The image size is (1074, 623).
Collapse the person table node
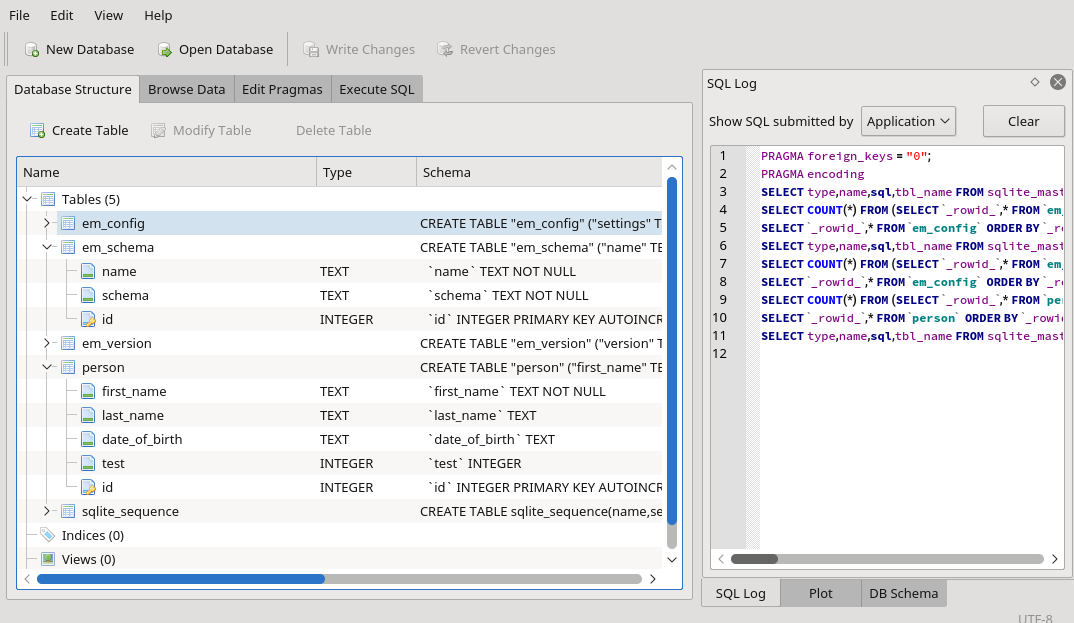tap(47, 367)
